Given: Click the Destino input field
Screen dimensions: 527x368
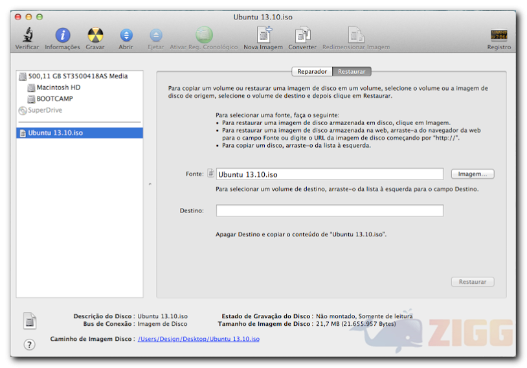Looking at the screenshot, I should 330,211.
